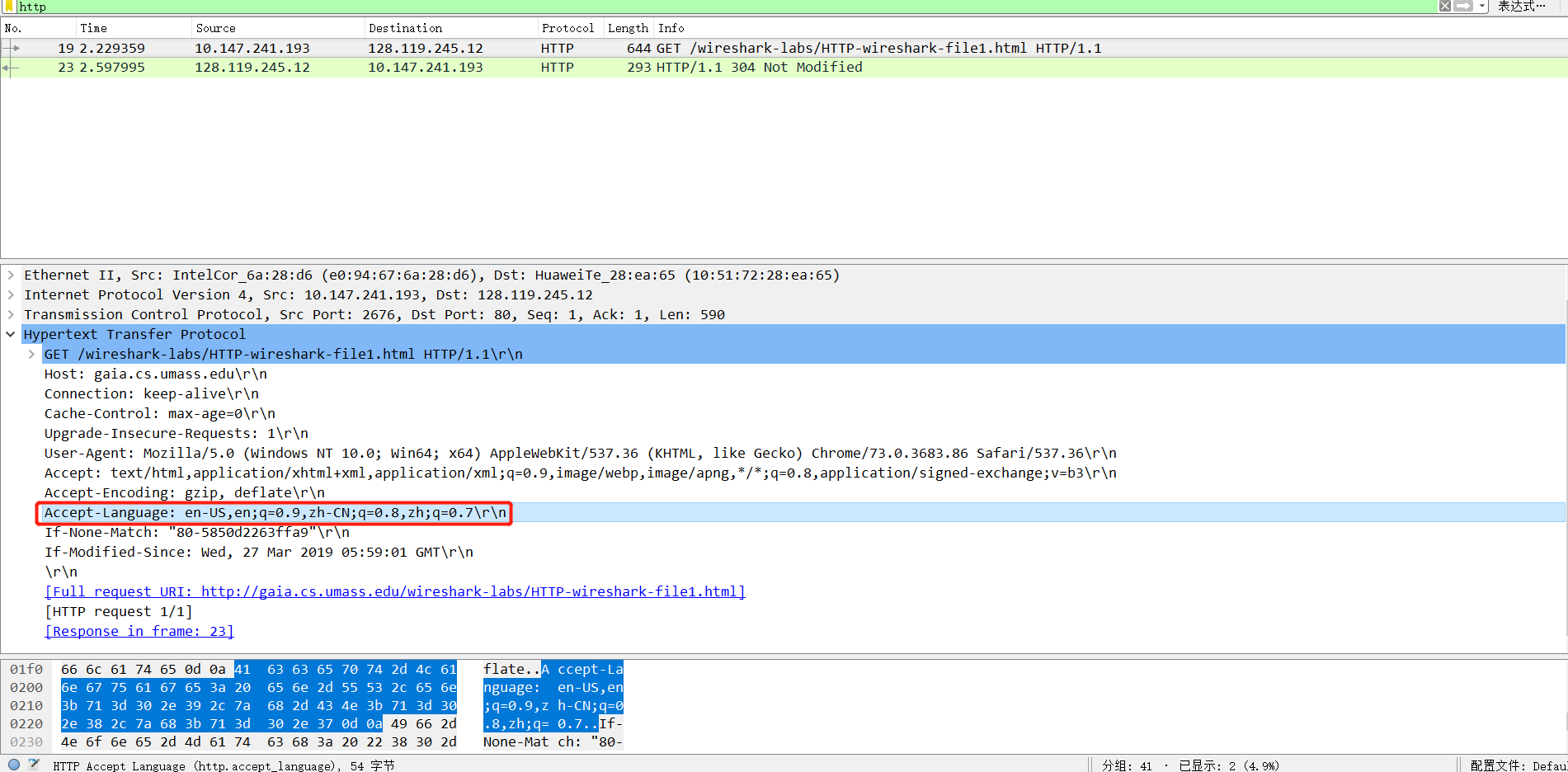This screenshot has height=772, width=1568.
Task: Click the Response in frame: 23 link
Action: point(139,631)
